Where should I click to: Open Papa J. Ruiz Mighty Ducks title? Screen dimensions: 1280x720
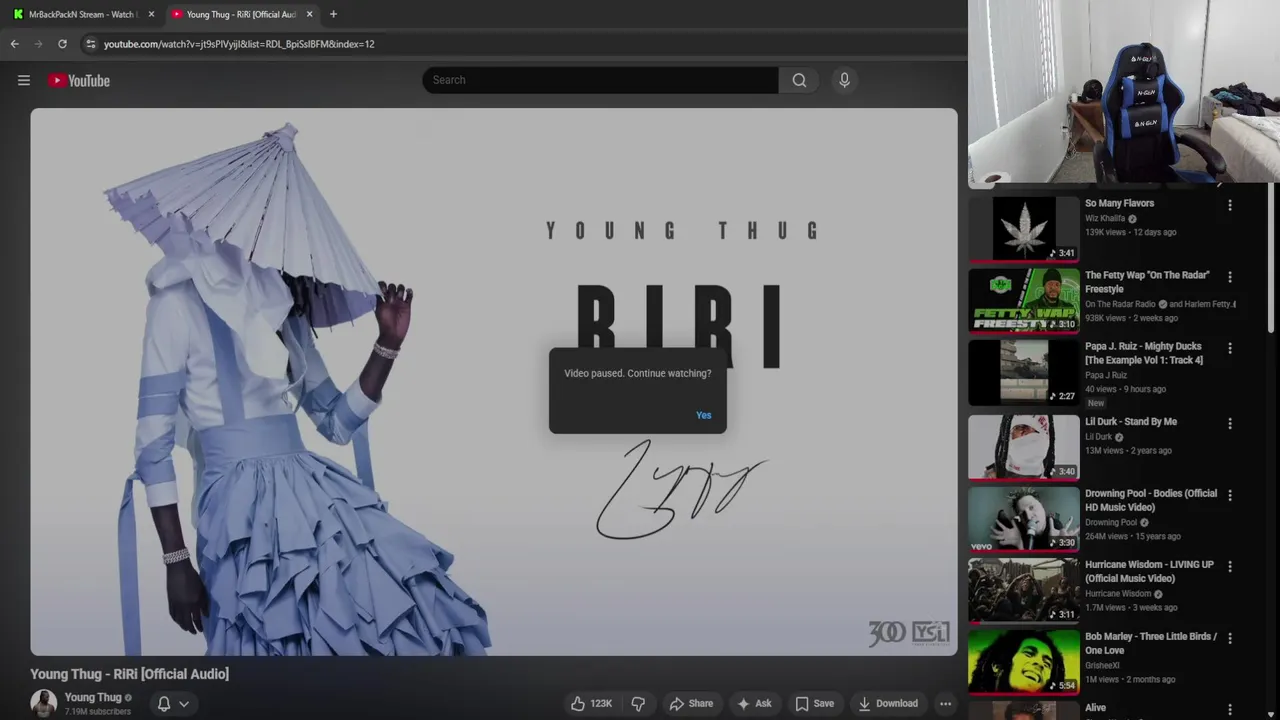[x=1144, y=353]
